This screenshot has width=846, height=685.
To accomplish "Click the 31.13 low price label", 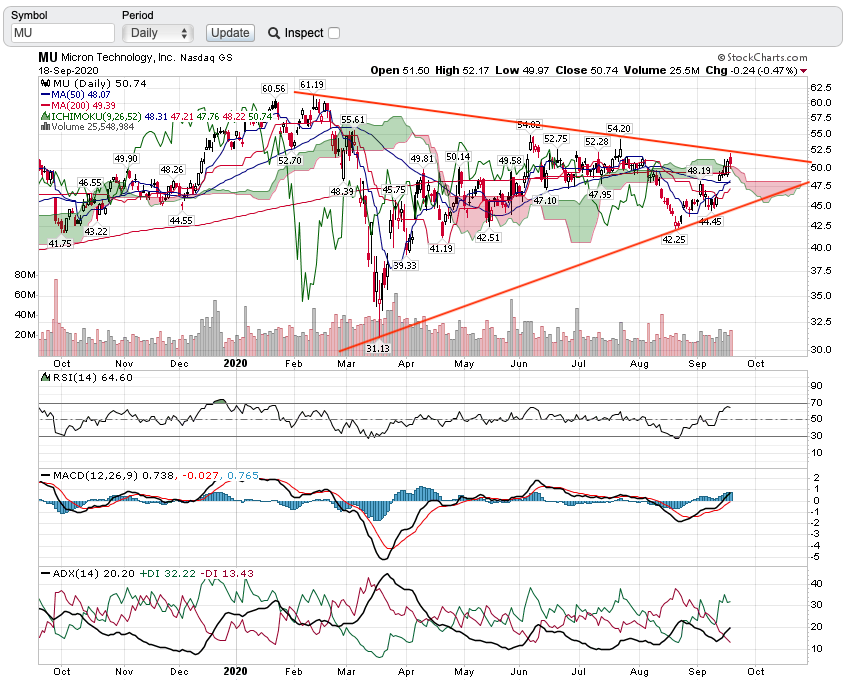I will click(x=377, y=347).
